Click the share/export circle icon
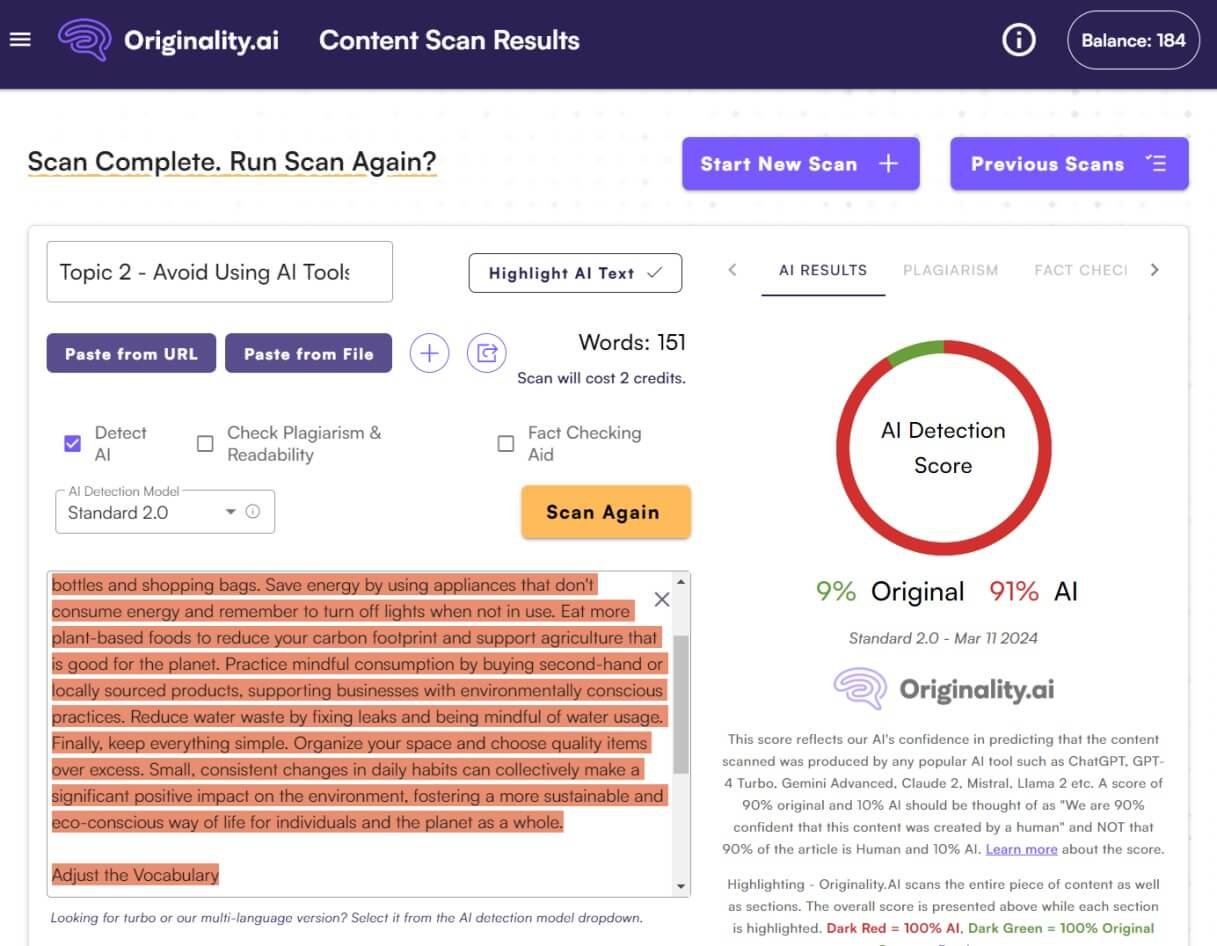The height and width of the screenshot is (946, 1217). click(x=487, y=353)
